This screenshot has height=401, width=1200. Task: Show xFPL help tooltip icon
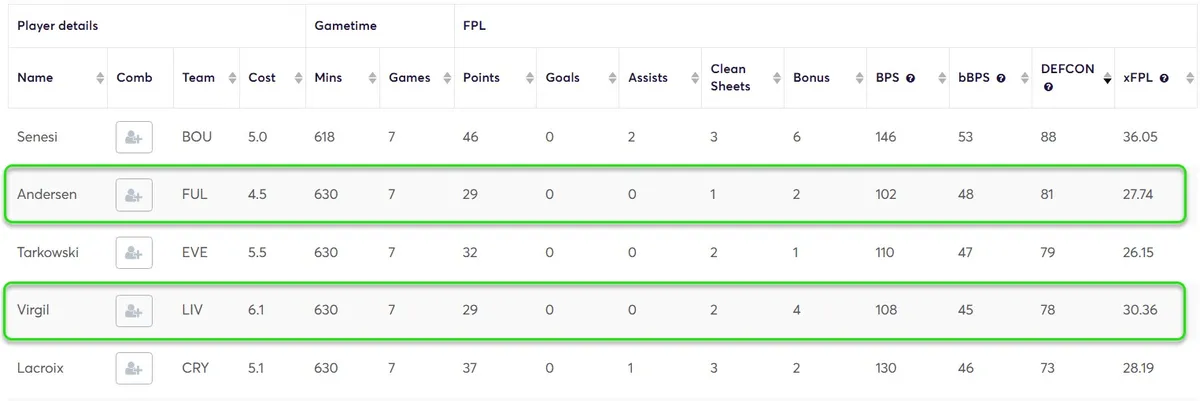coord(1165,78)
